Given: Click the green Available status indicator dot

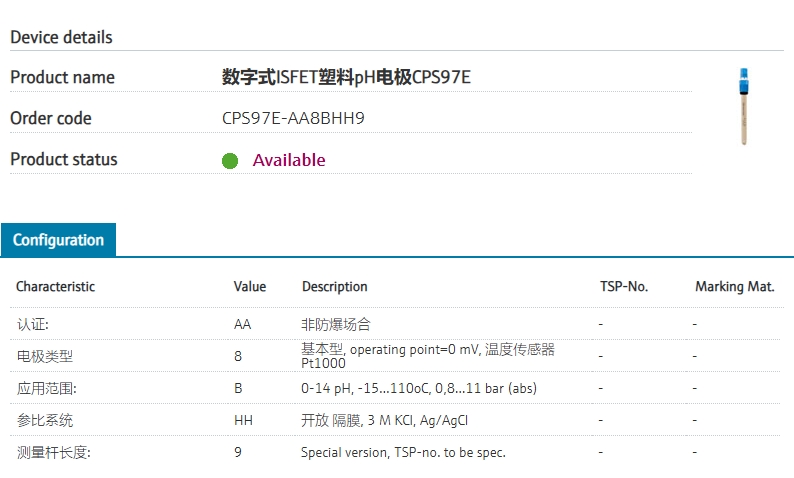Looking at the screenshot, I should pyautogui.click(x=230, y=161).
